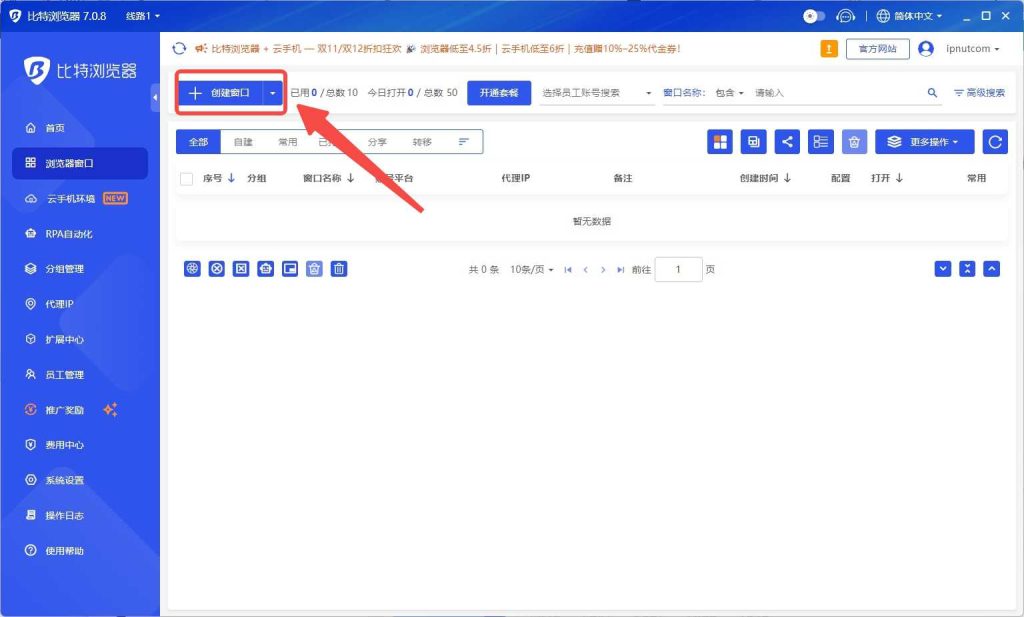Click the four-square grid icon in the toolbar
Screen dimensions: 1024x617
pos(720,142)
